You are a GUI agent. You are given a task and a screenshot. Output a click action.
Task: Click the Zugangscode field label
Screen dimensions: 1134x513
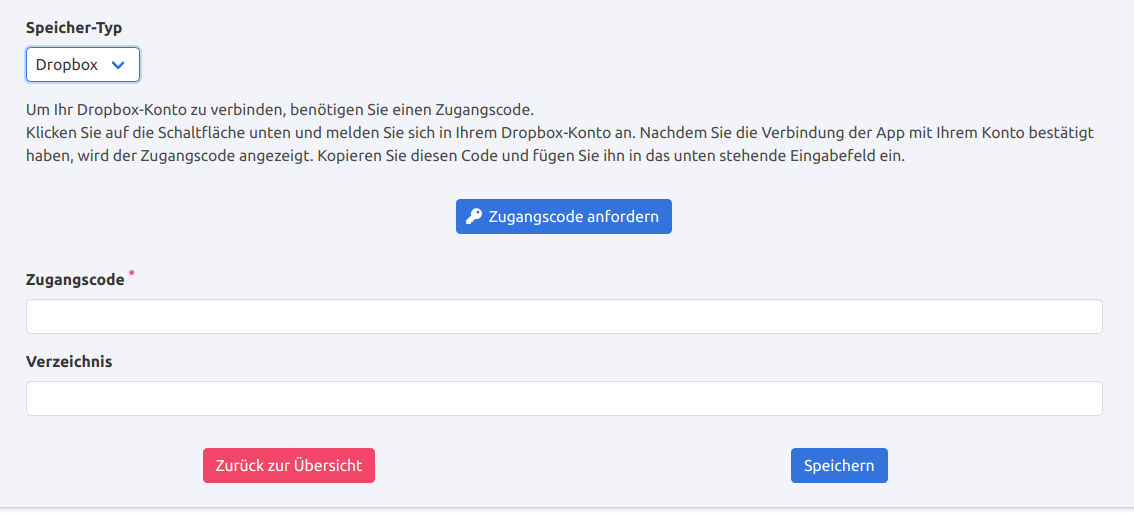(75, 280)
